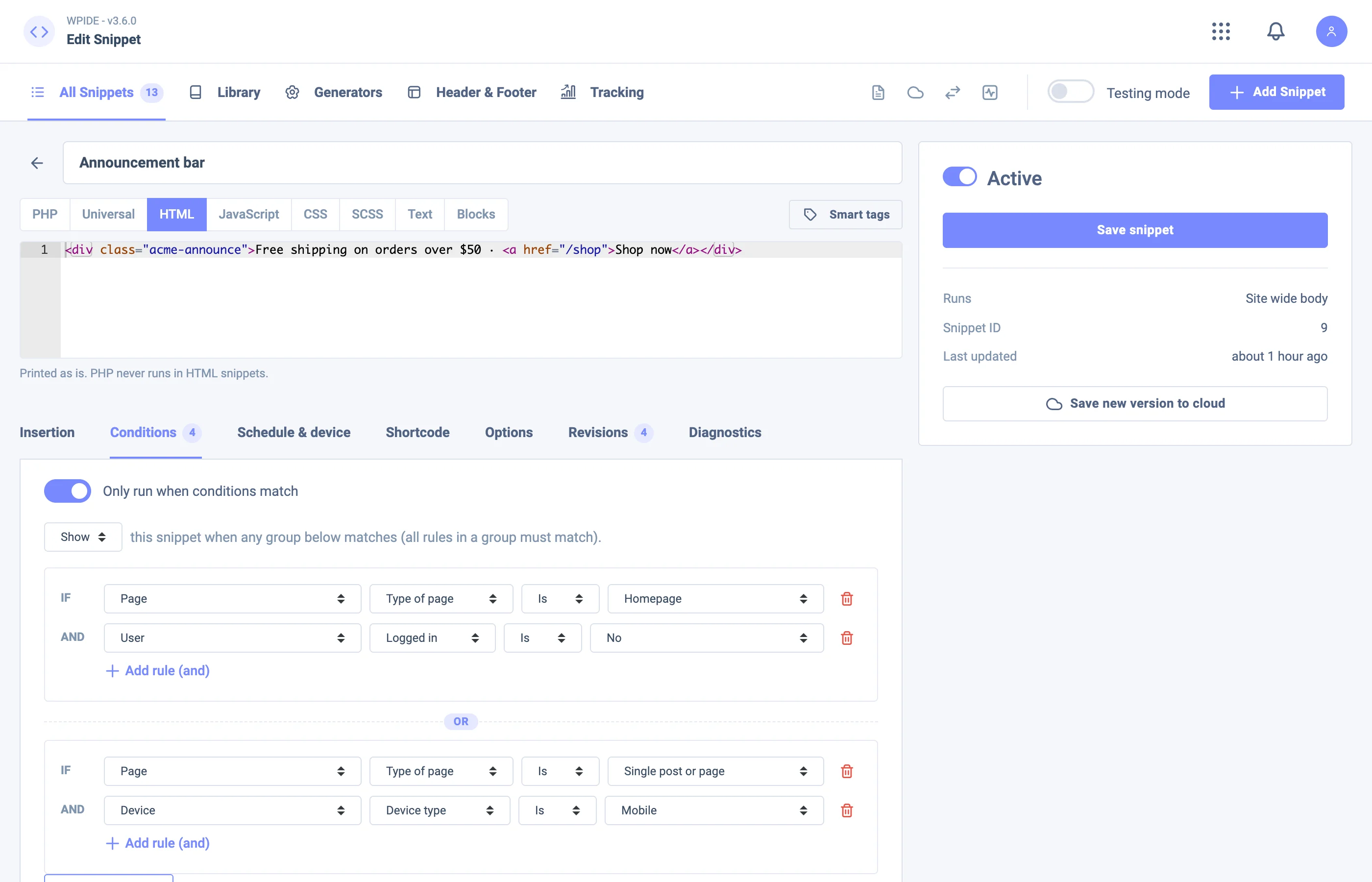Open the Tracking tab

coord(602,92)
